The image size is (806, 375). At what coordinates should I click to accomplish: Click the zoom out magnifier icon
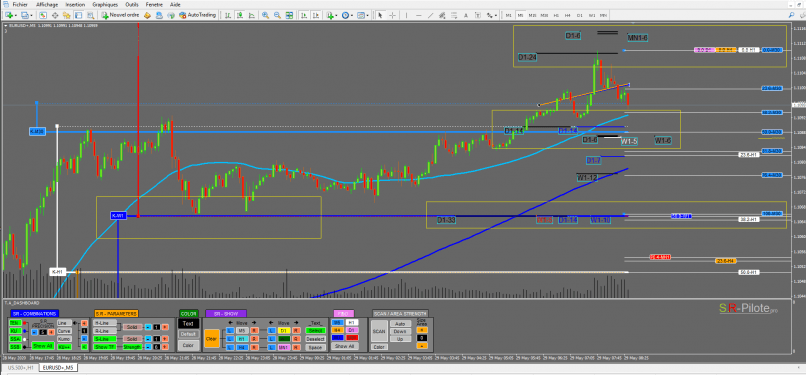tap(277, 15)
